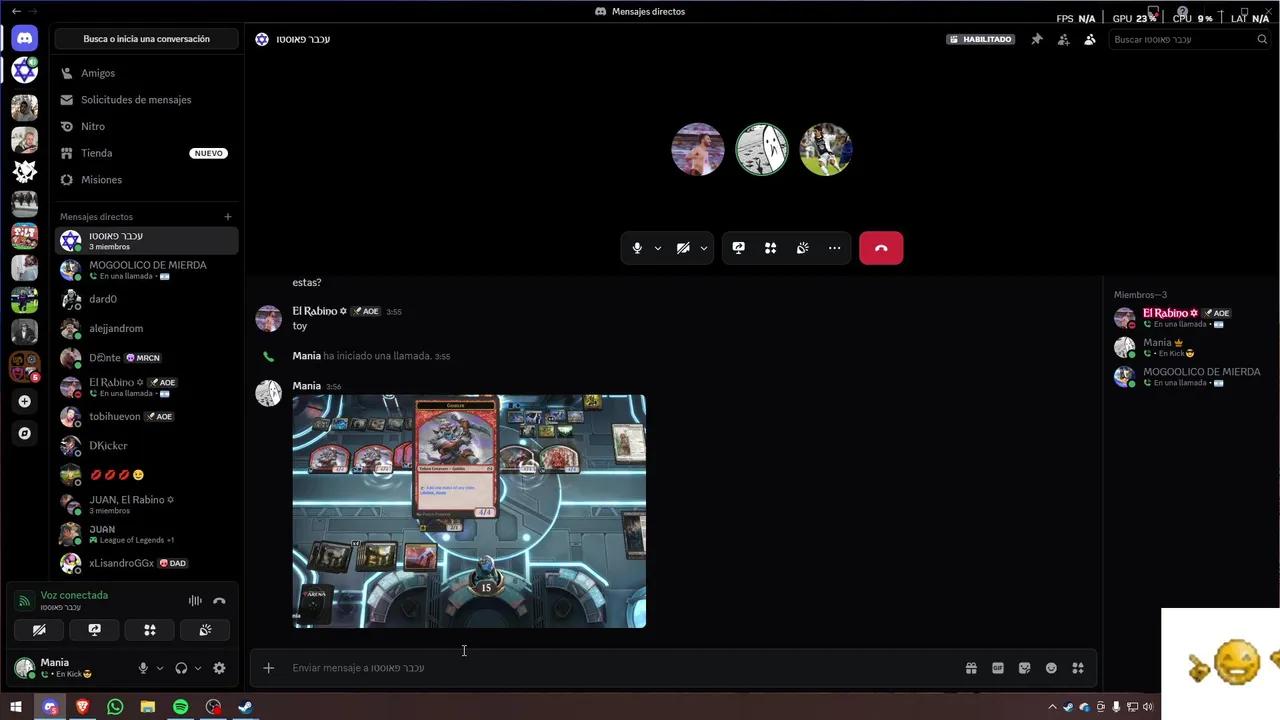
Task: Toggle camera in the call controls
Action: 683,248
